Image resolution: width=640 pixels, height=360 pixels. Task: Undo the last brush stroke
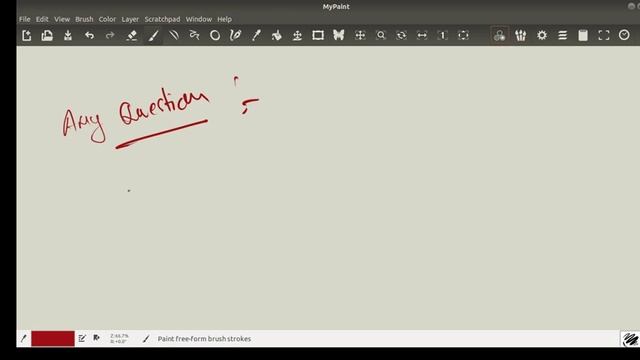pos(89,36)
